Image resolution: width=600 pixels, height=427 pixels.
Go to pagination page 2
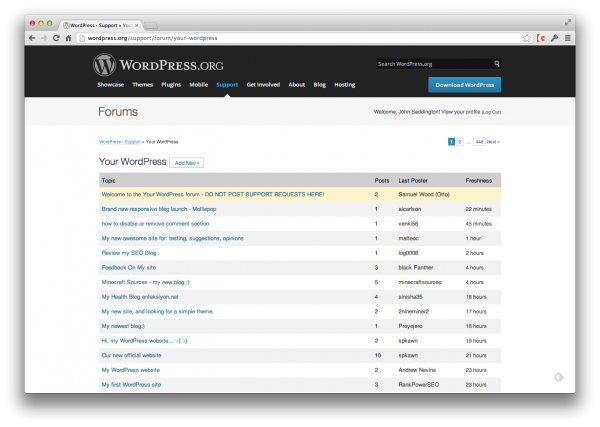(460, 142)
